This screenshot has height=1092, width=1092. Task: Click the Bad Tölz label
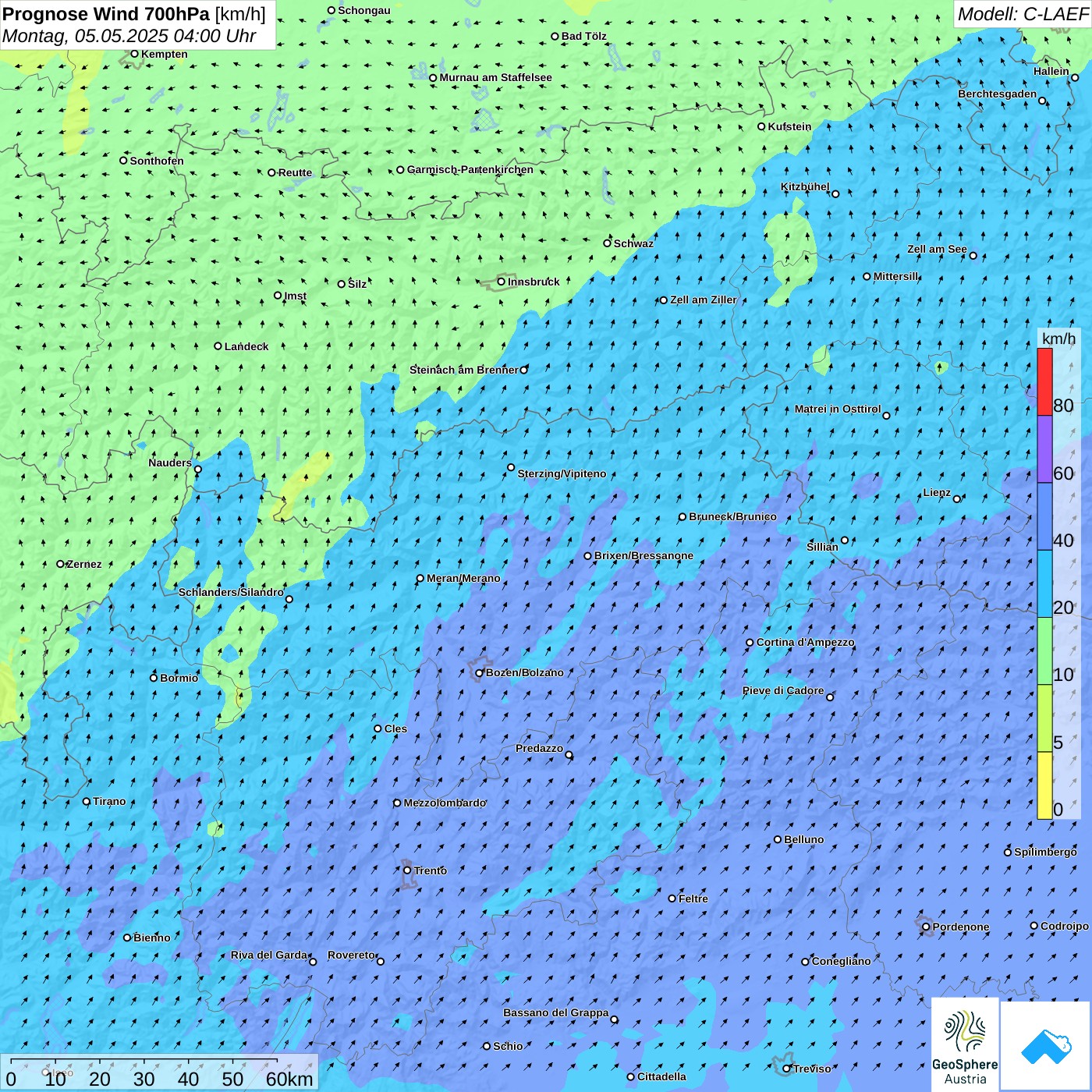[x=583, y=36]
